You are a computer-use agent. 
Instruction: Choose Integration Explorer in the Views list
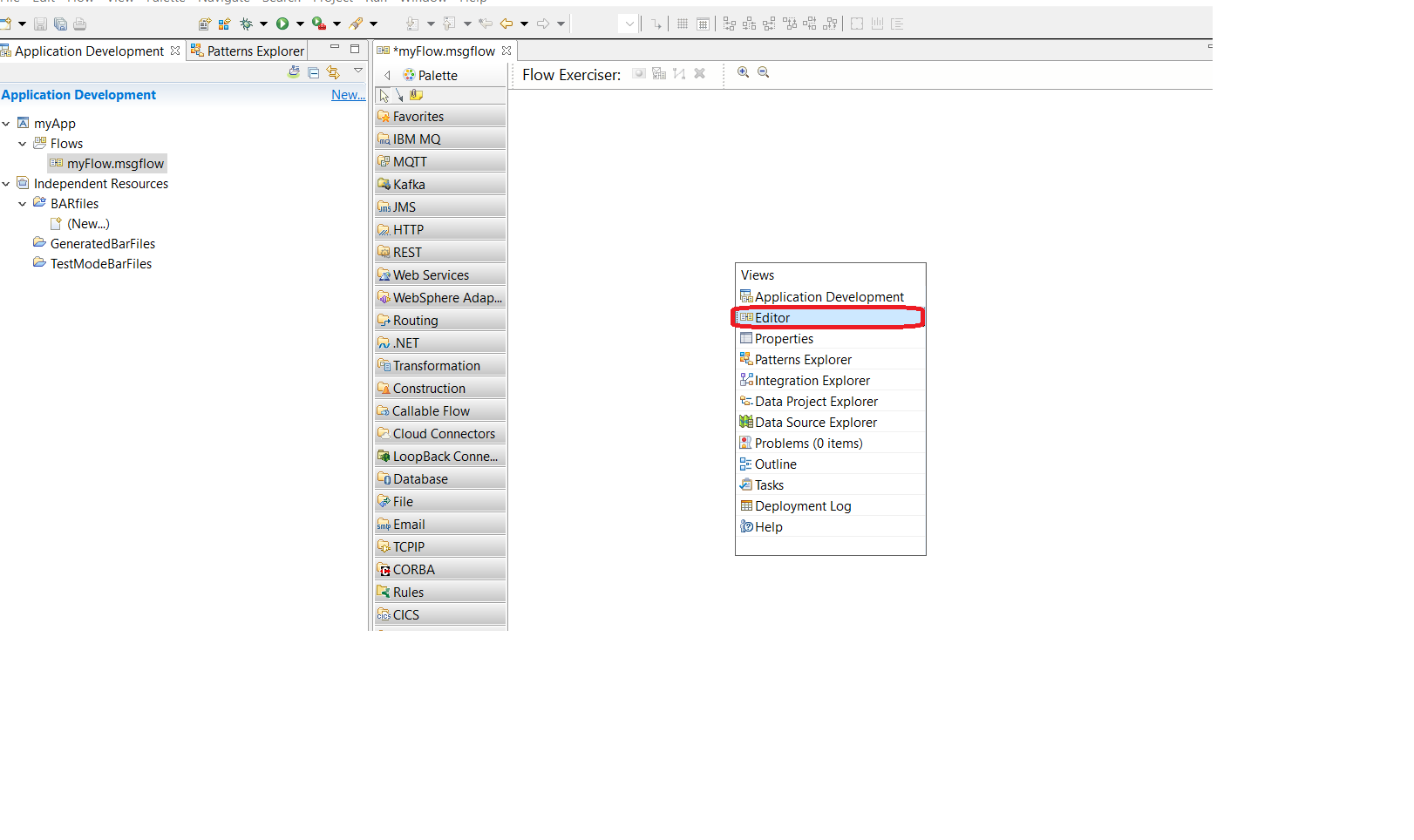tap(830, 381)
